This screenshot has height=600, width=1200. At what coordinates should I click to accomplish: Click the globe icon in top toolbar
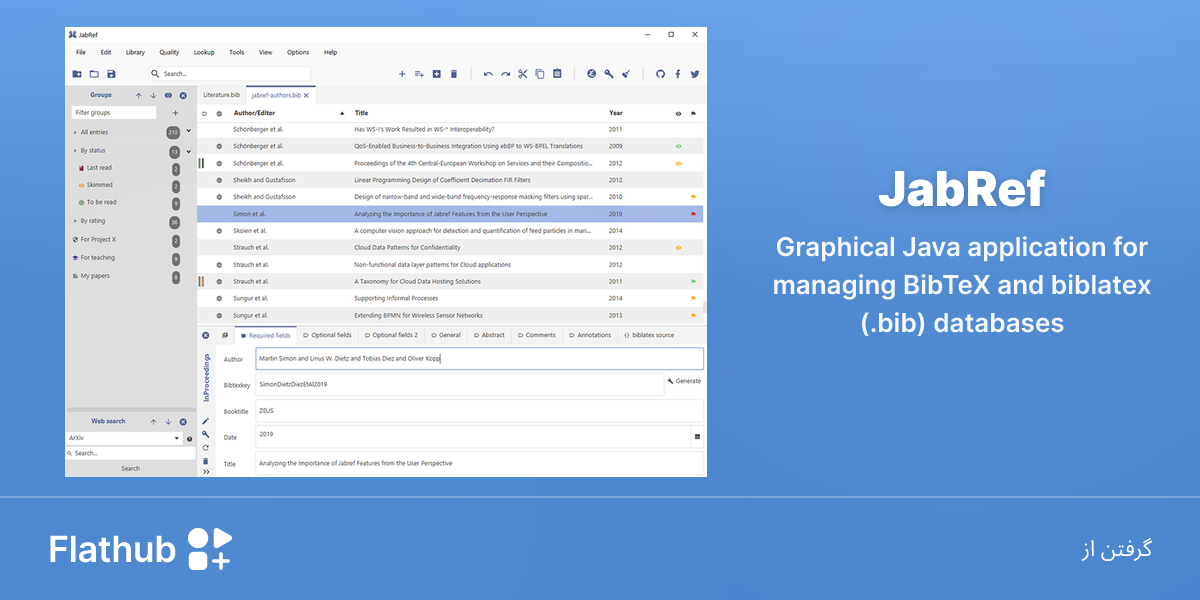click(x=591, y=74)
